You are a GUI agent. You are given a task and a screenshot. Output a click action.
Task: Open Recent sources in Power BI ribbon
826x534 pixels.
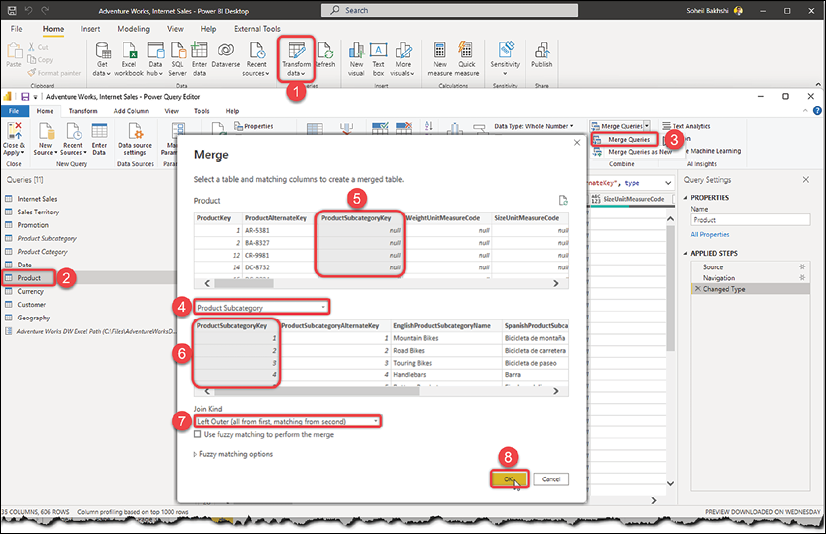[257, 59]
